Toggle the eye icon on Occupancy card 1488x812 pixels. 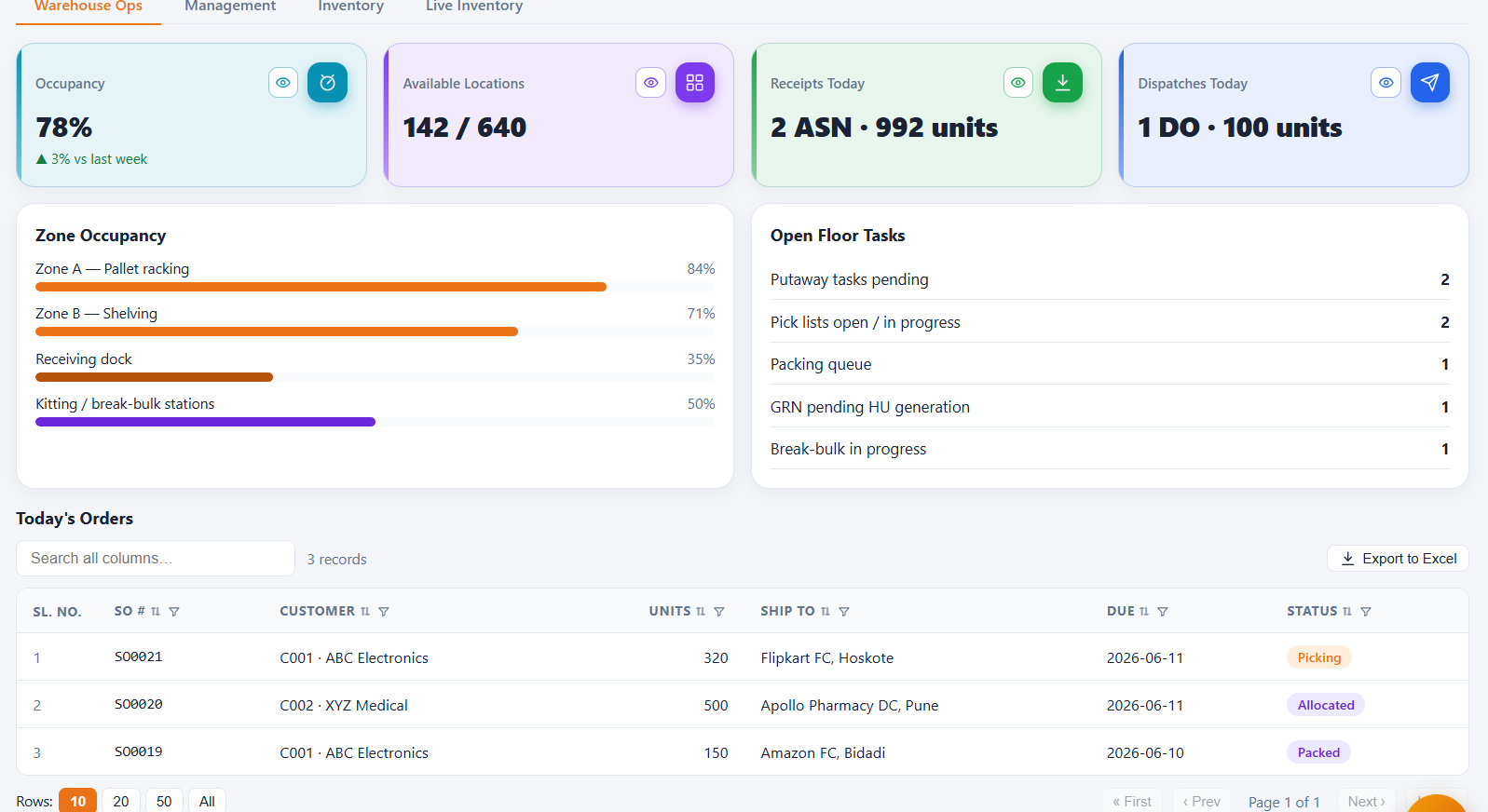click(x=283, y=83)
